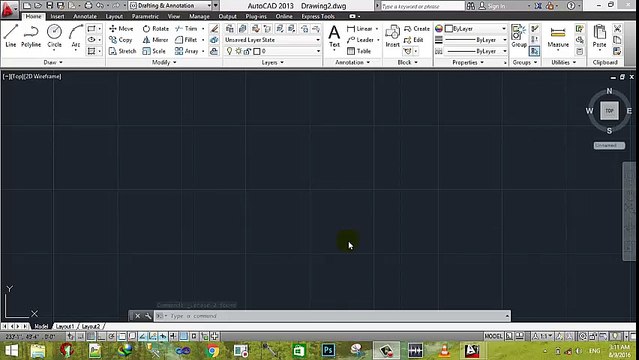Viewport: 639px width, 360px height.
Task: Click Edit block
Action: click(x=414, y=40)
